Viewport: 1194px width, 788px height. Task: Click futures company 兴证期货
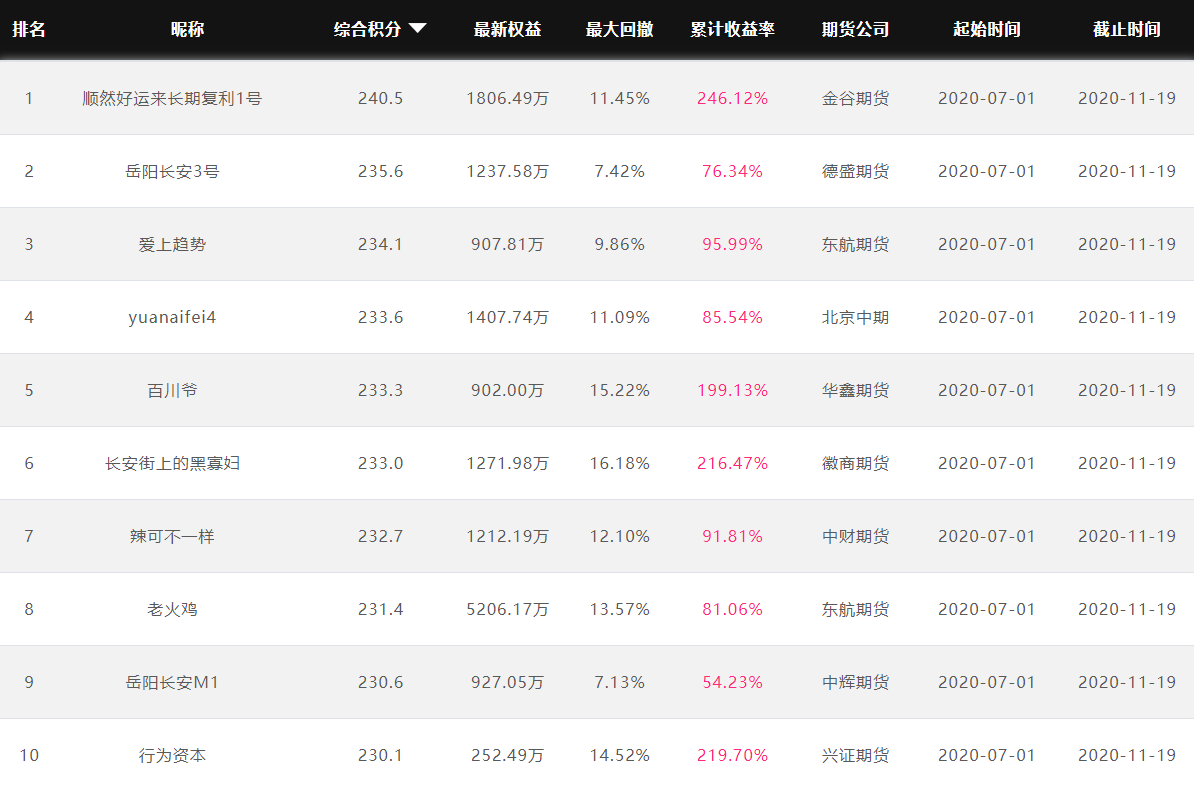pos(855,755)
